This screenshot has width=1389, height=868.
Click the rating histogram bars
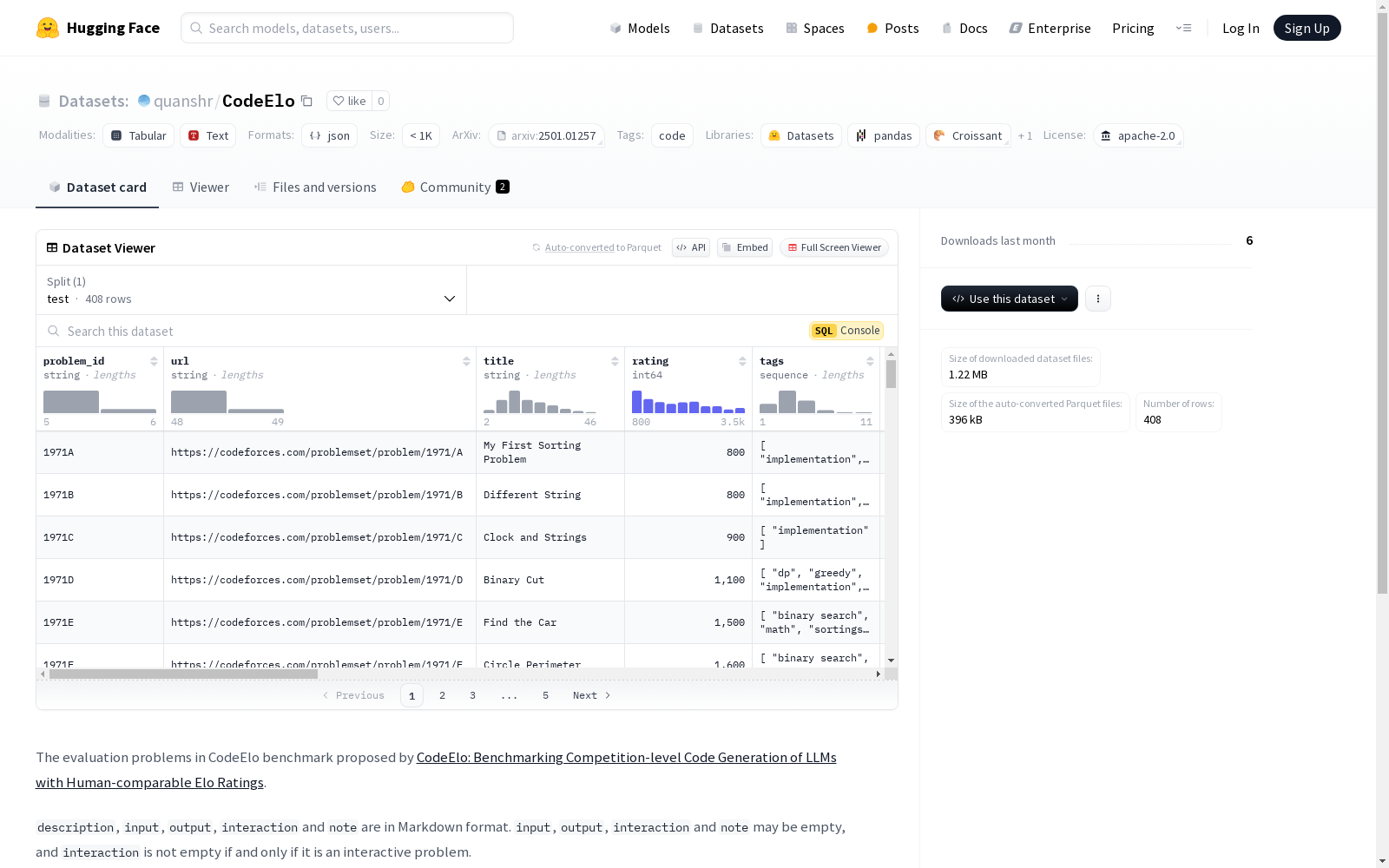[688, 402]
